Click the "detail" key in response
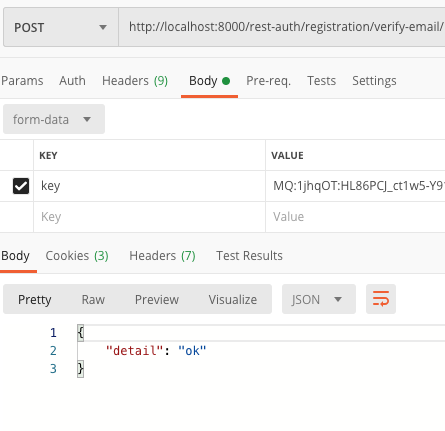 click(x=134, y=351)
